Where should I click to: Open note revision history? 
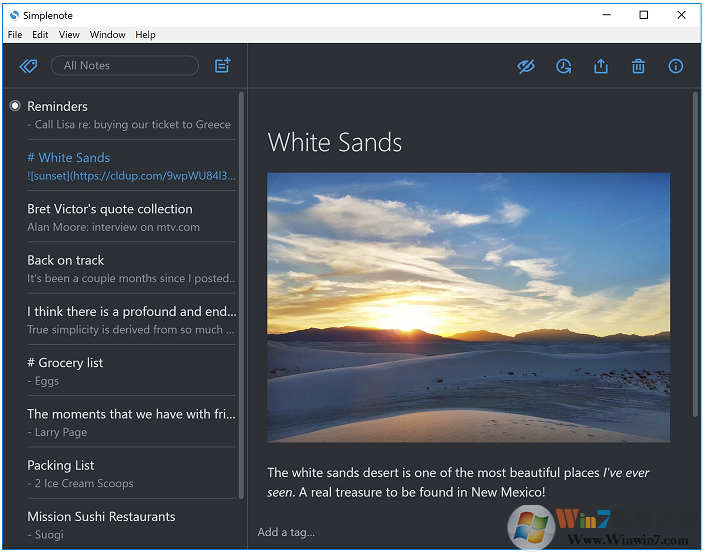click(x=564, y=66)
